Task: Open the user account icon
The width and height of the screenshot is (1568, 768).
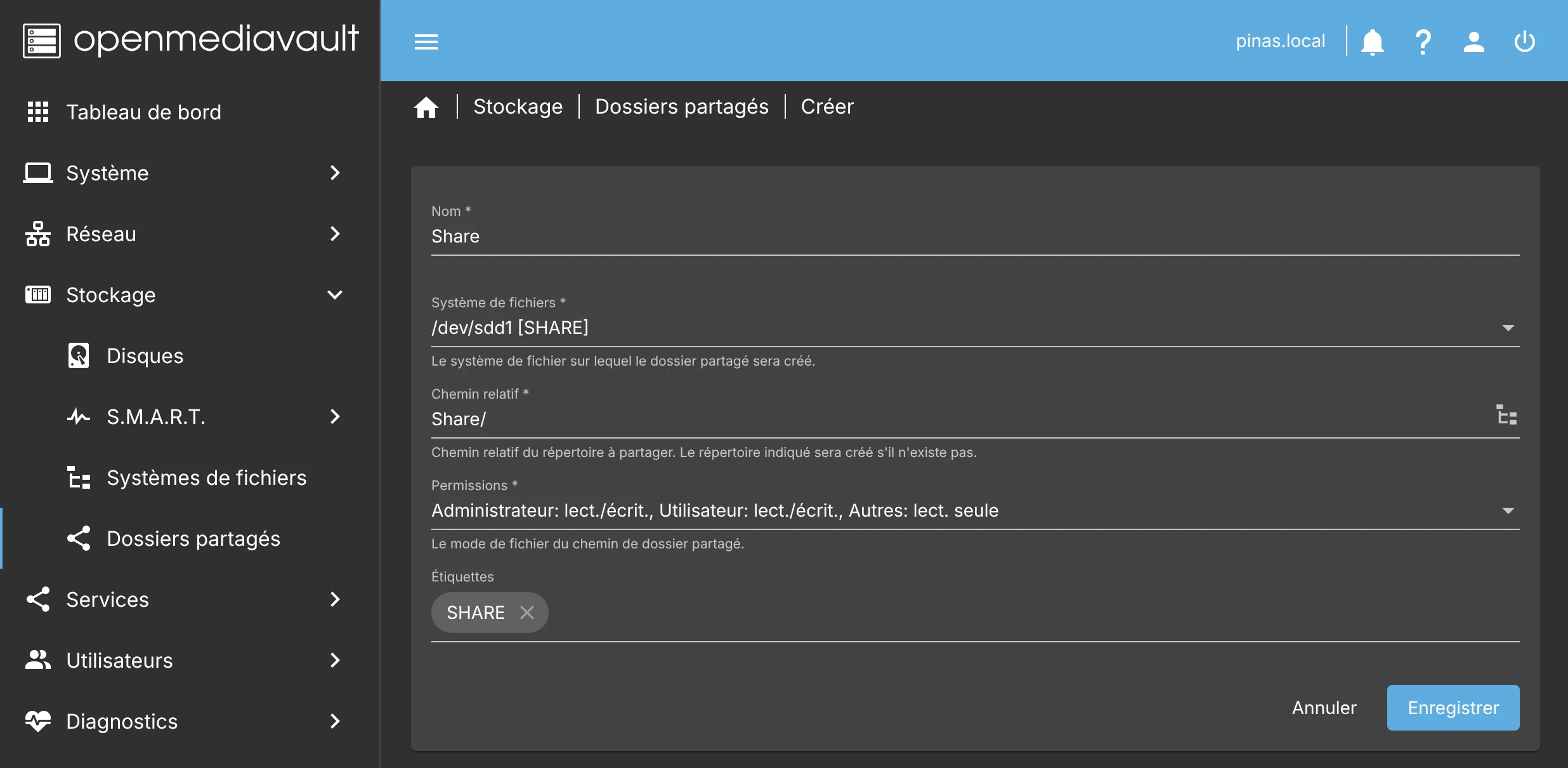Action: (1473, 42)
